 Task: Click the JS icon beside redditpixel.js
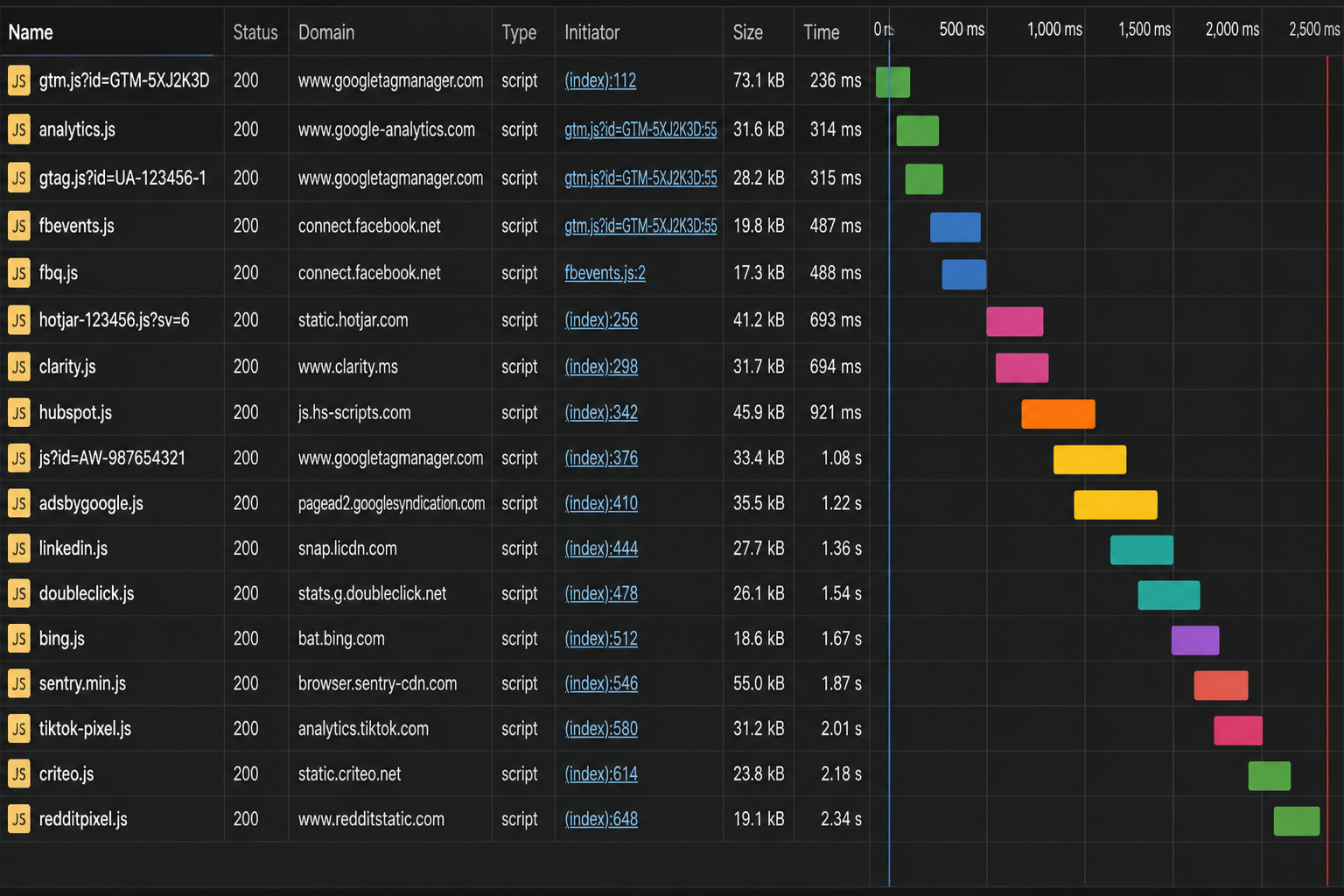click(x=18, y=820)
